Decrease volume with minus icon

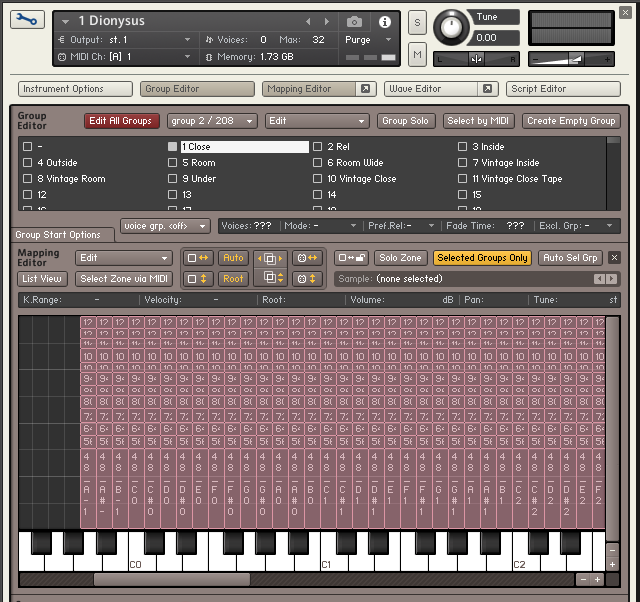(x=536, y=60)
